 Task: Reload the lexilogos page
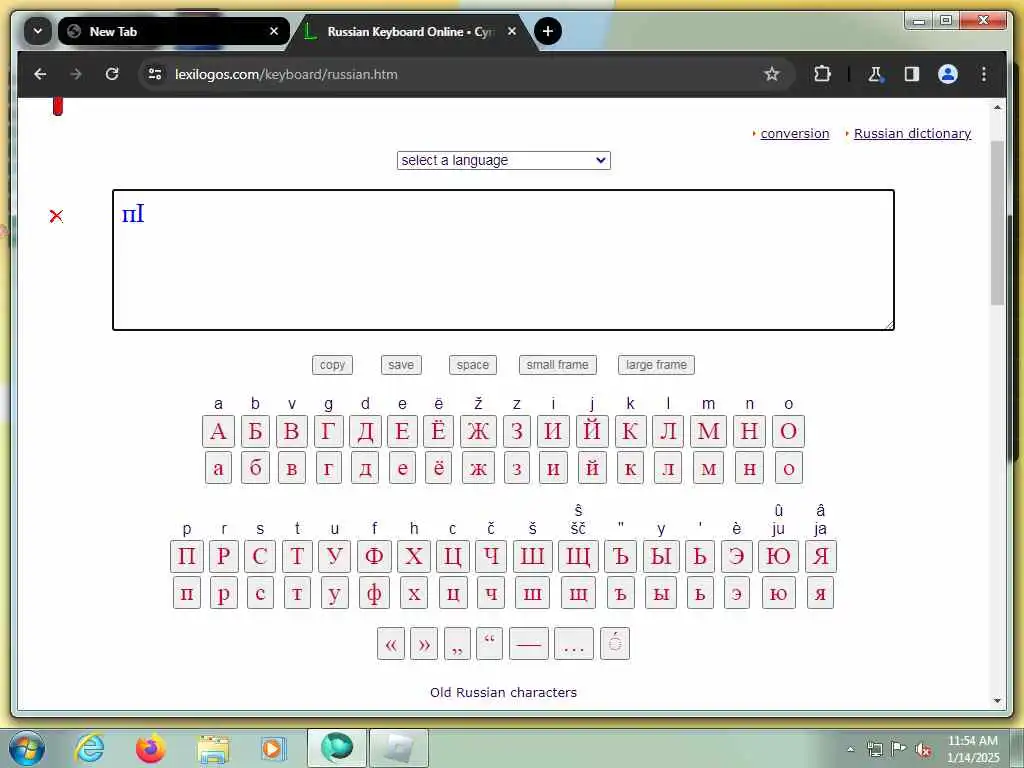(112, 74)
